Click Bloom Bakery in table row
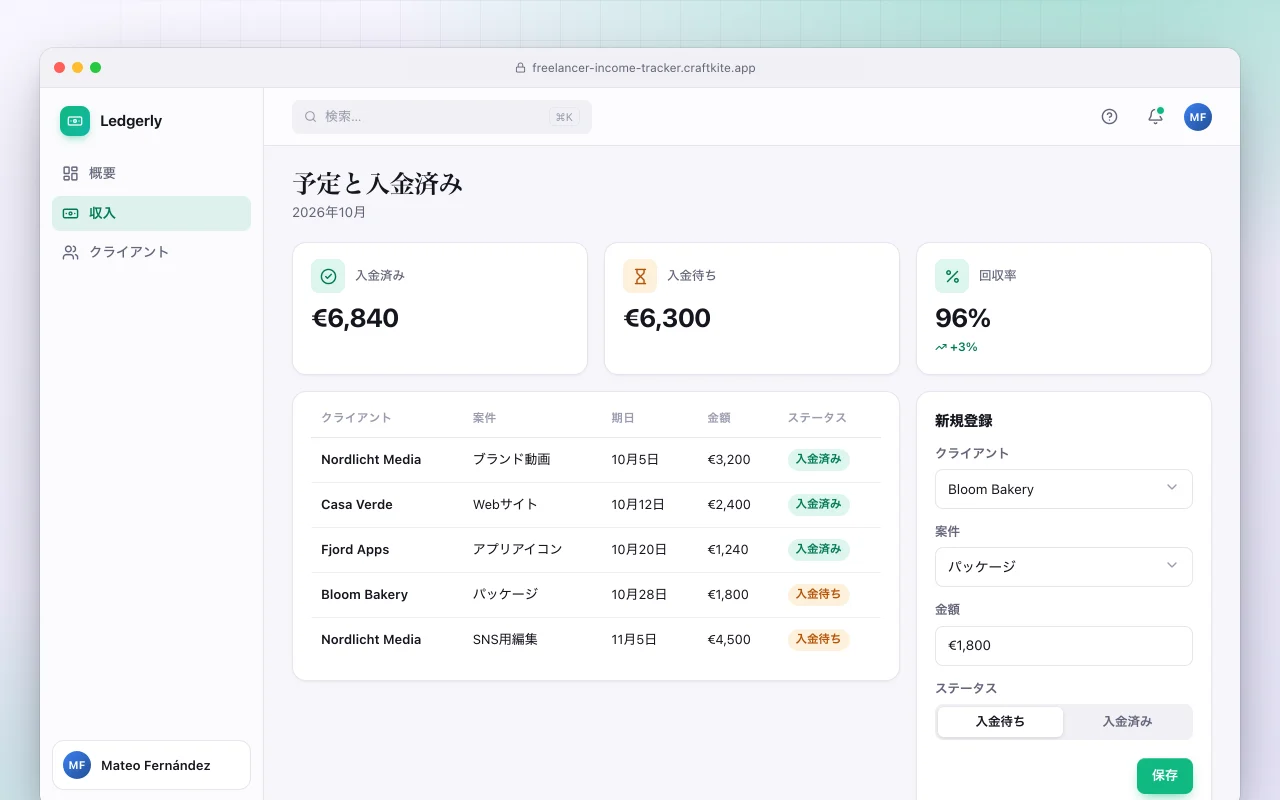This screenshot has height=800, width=1280. (364, 595)
